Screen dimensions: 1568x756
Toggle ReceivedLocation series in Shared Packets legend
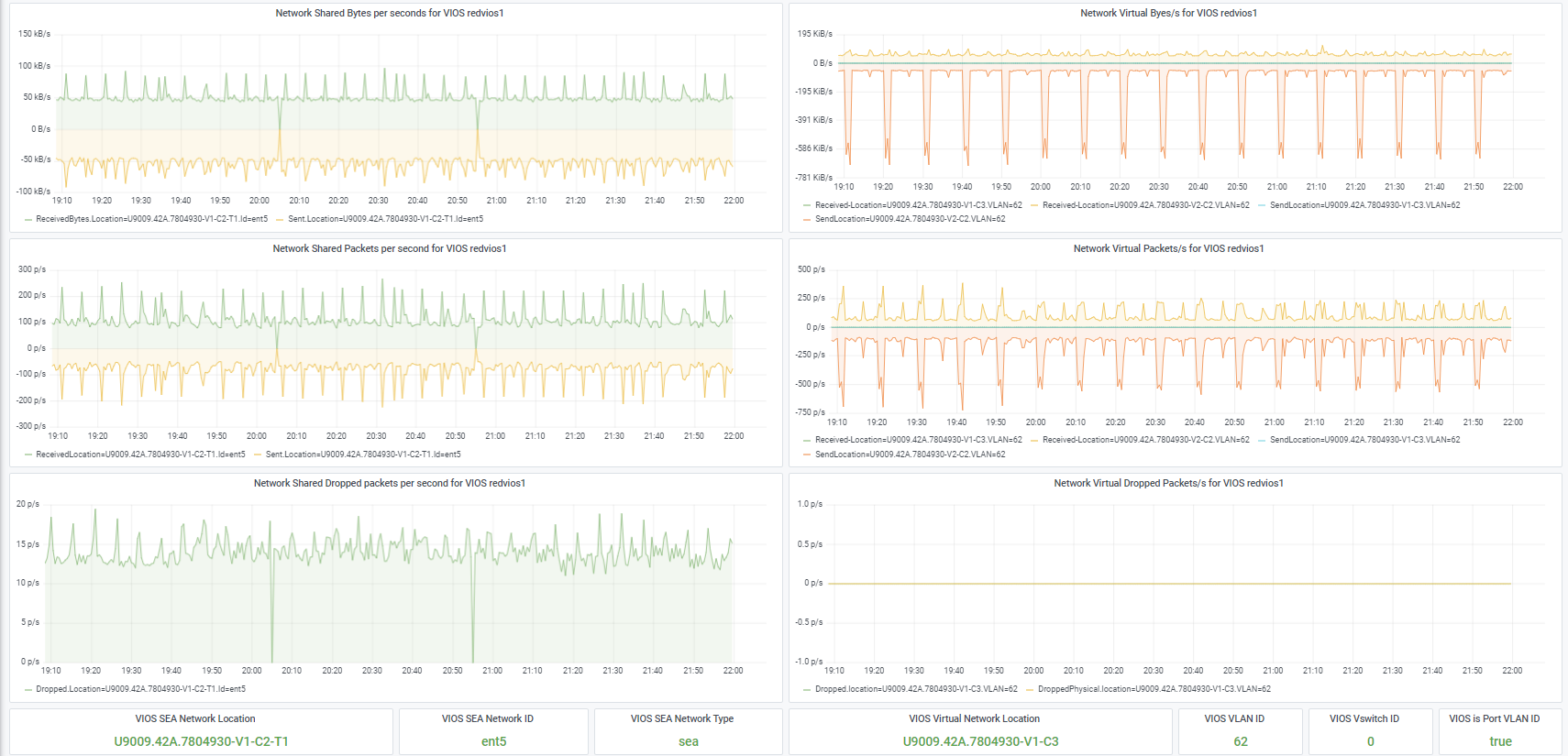[x=140, y=455]
